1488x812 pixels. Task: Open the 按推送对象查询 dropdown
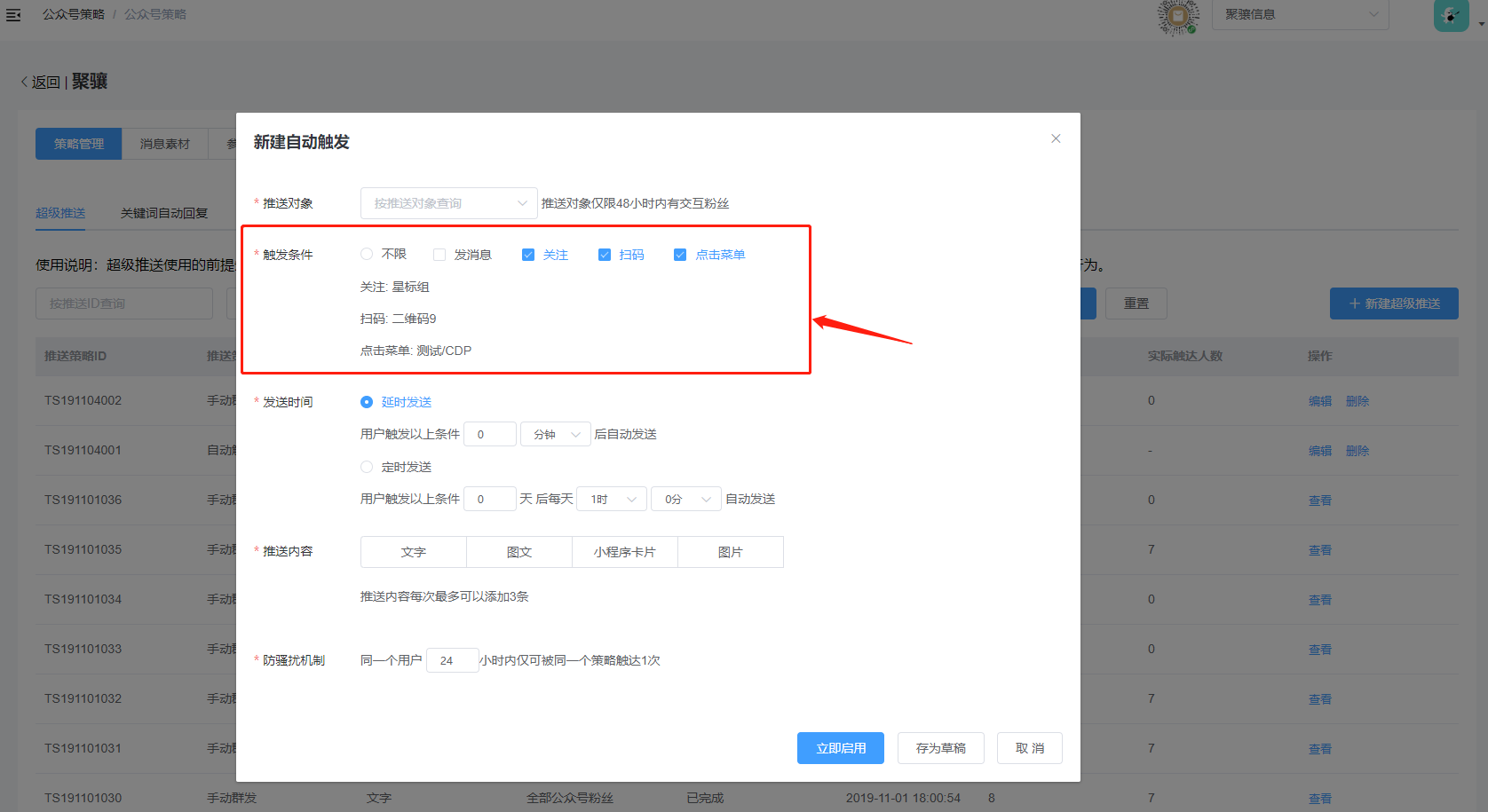(448, 203)
